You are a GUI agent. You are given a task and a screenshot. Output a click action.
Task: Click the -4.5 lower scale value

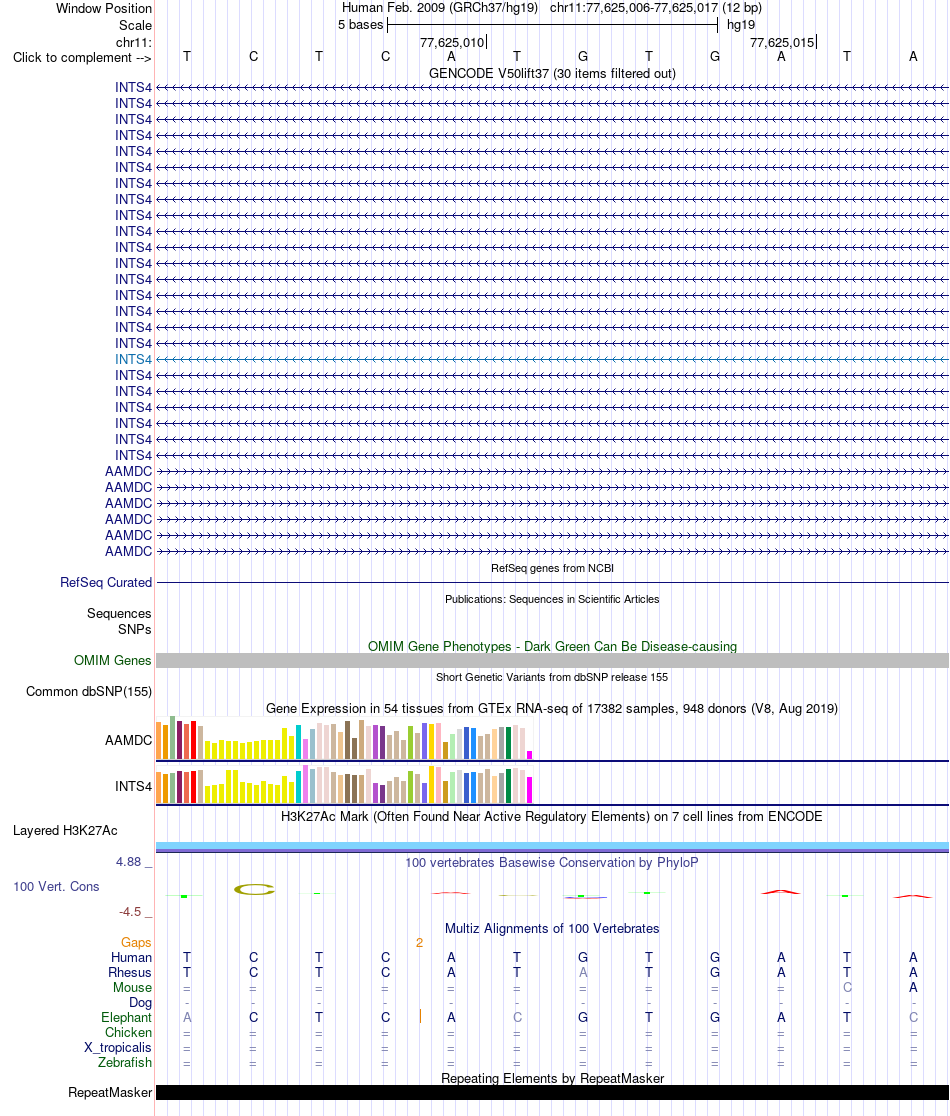130,912
